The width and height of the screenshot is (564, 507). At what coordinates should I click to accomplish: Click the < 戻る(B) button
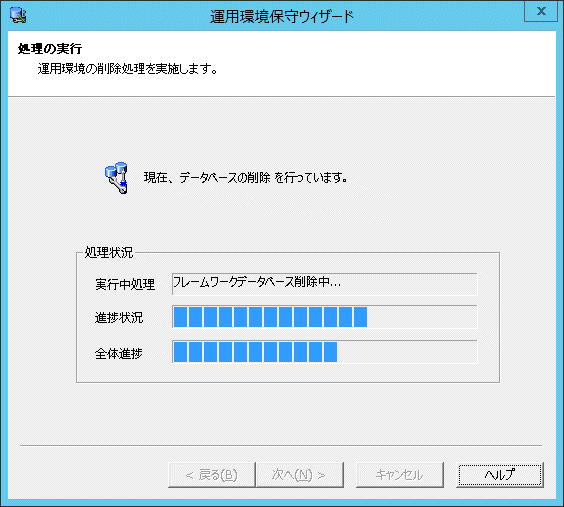pos(212,475)
